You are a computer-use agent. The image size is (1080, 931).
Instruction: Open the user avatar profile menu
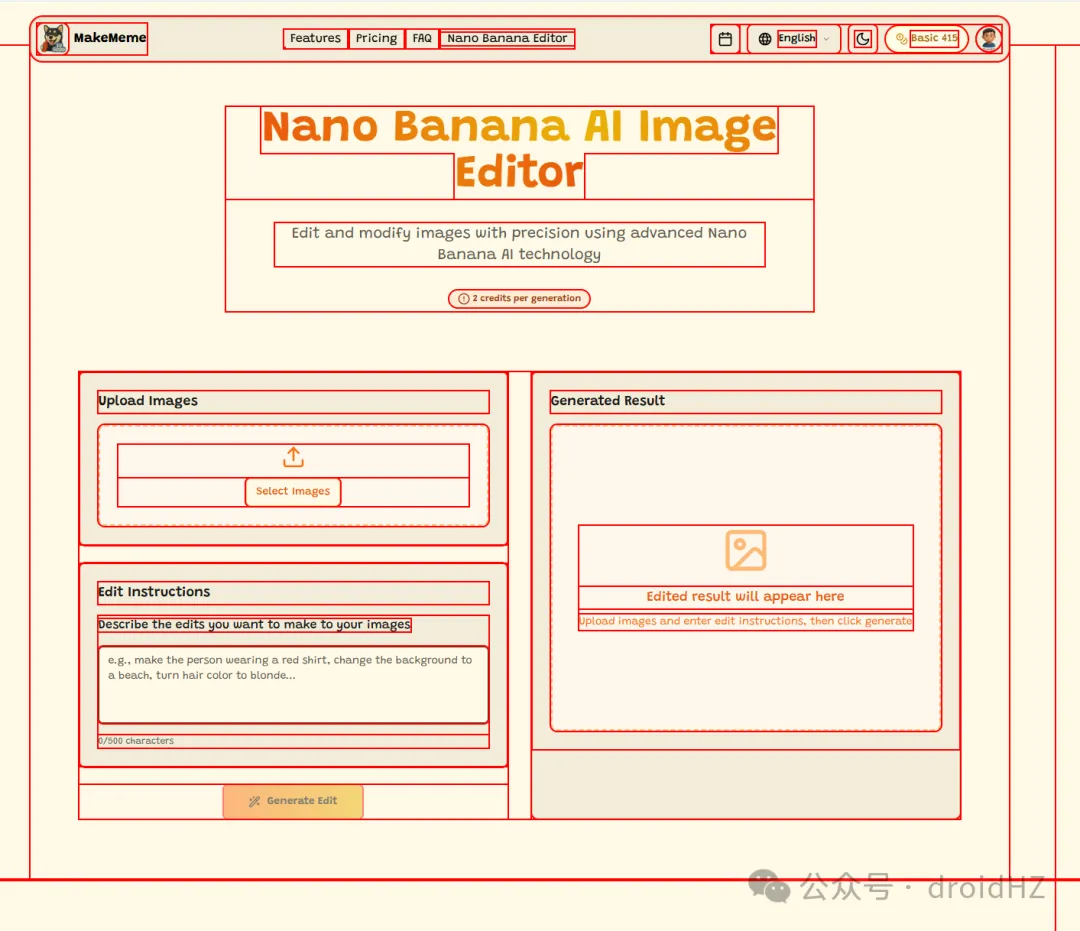click(989, 39)
